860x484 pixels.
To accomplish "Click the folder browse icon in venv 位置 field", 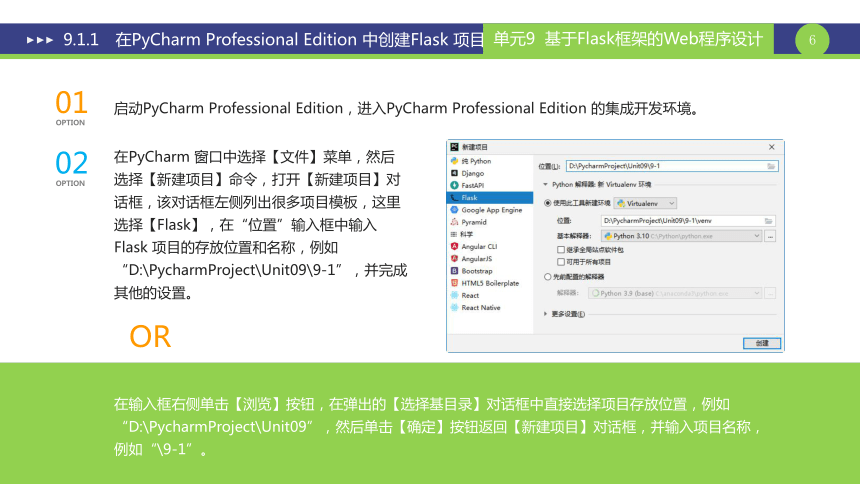I will tap(768, 221).
